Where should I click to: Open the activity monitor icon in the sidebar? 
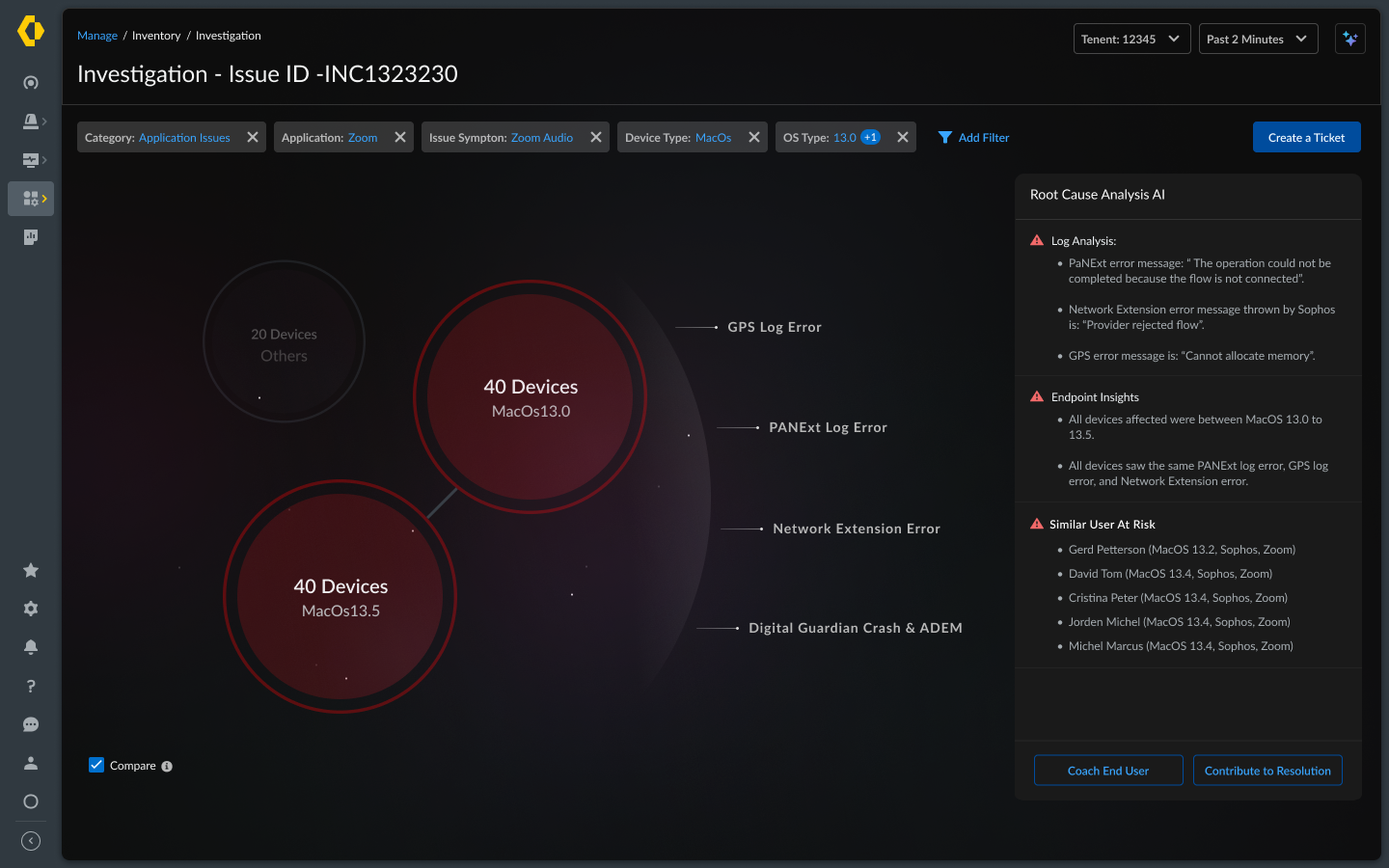click(x=31, y=160)
